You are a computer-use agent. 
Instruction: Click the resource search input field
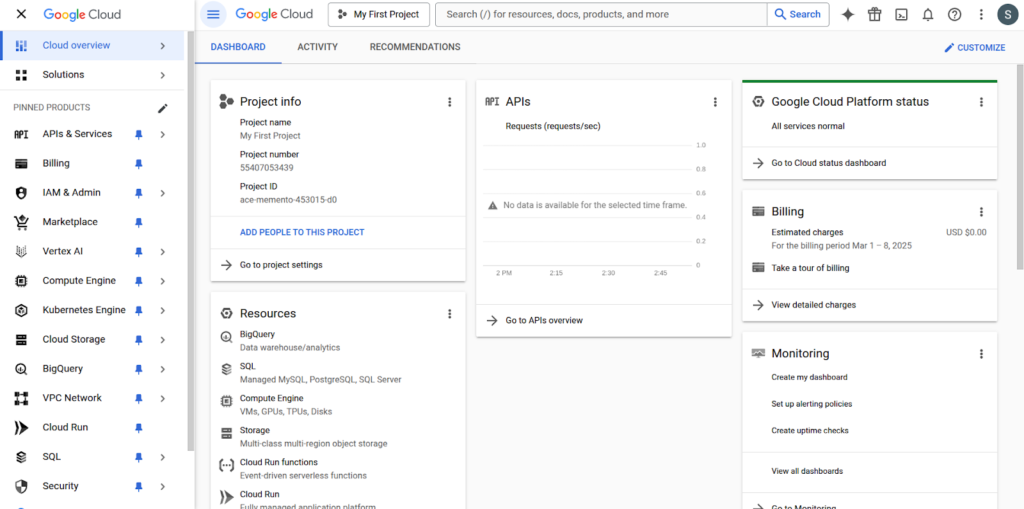pyautogui.click(x=601, y=14)
